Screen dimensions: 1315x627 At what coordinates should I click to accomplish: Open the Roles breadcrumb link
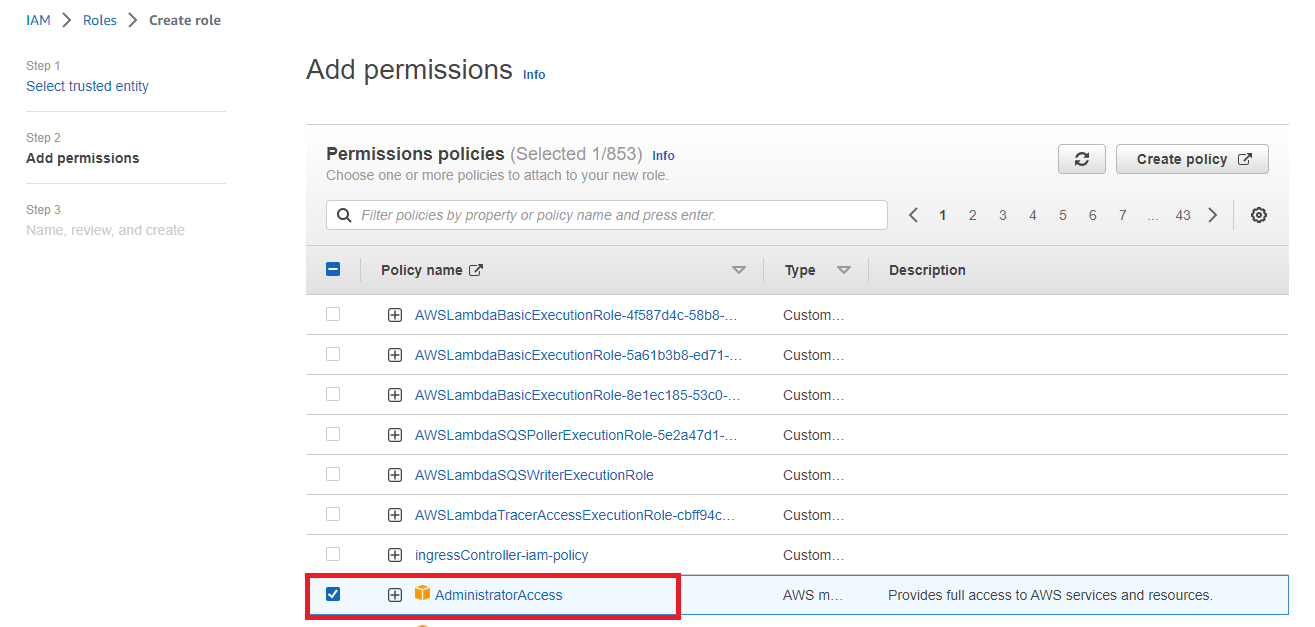[100, 20]
